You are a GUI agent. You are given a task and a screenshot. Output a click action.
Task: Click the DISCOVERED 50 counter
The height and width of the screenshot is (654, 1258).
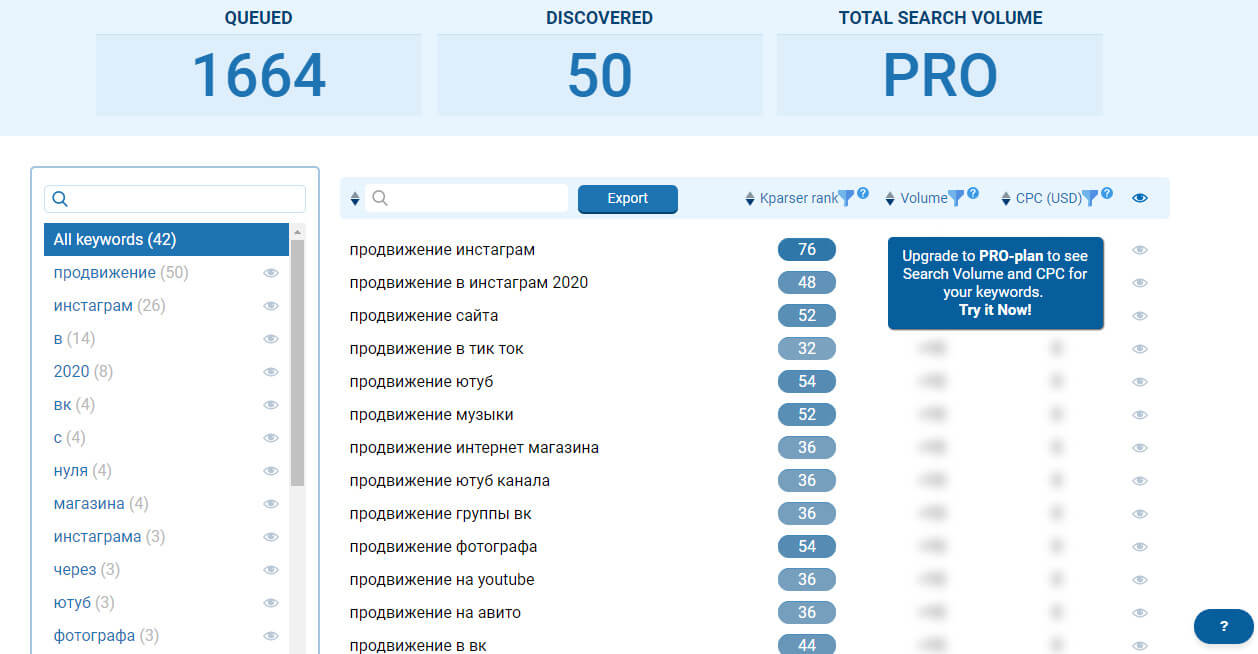pos(600,75)
